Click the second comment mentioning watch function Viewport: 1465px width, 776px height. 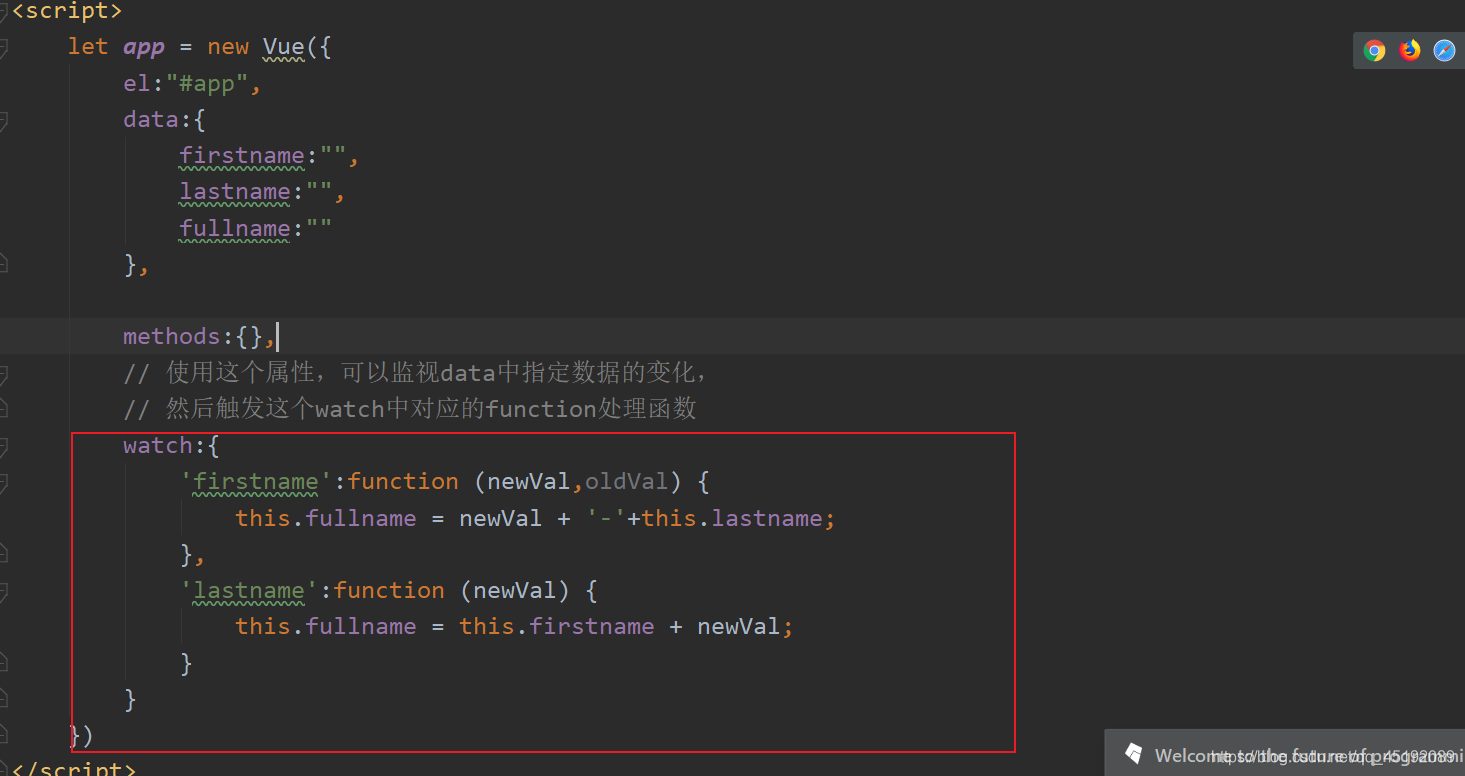click(410, 409)
